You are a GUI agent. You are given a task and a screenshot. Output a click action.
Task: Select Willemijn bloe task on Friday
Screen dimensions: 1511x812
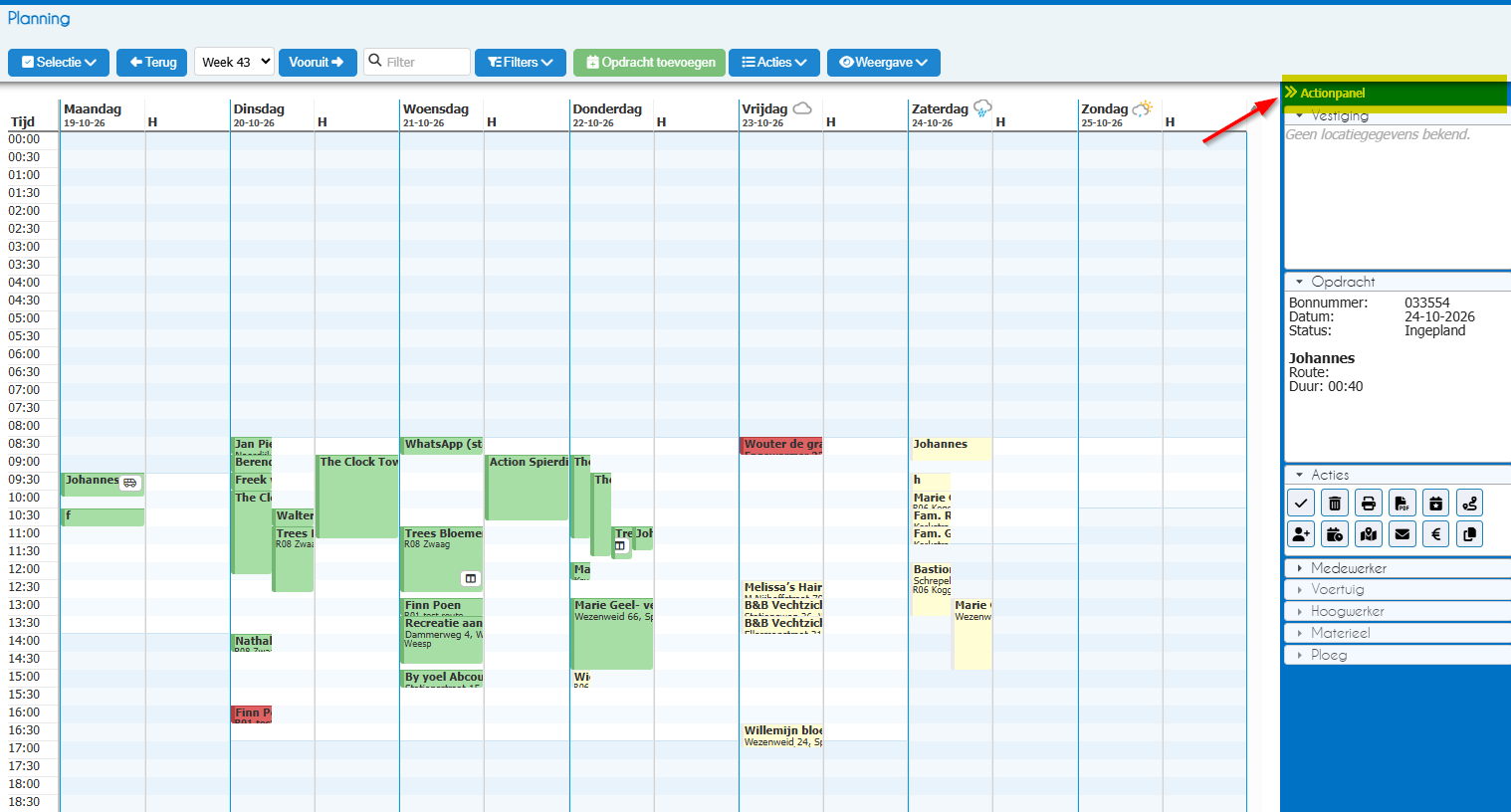pos(782,734)
